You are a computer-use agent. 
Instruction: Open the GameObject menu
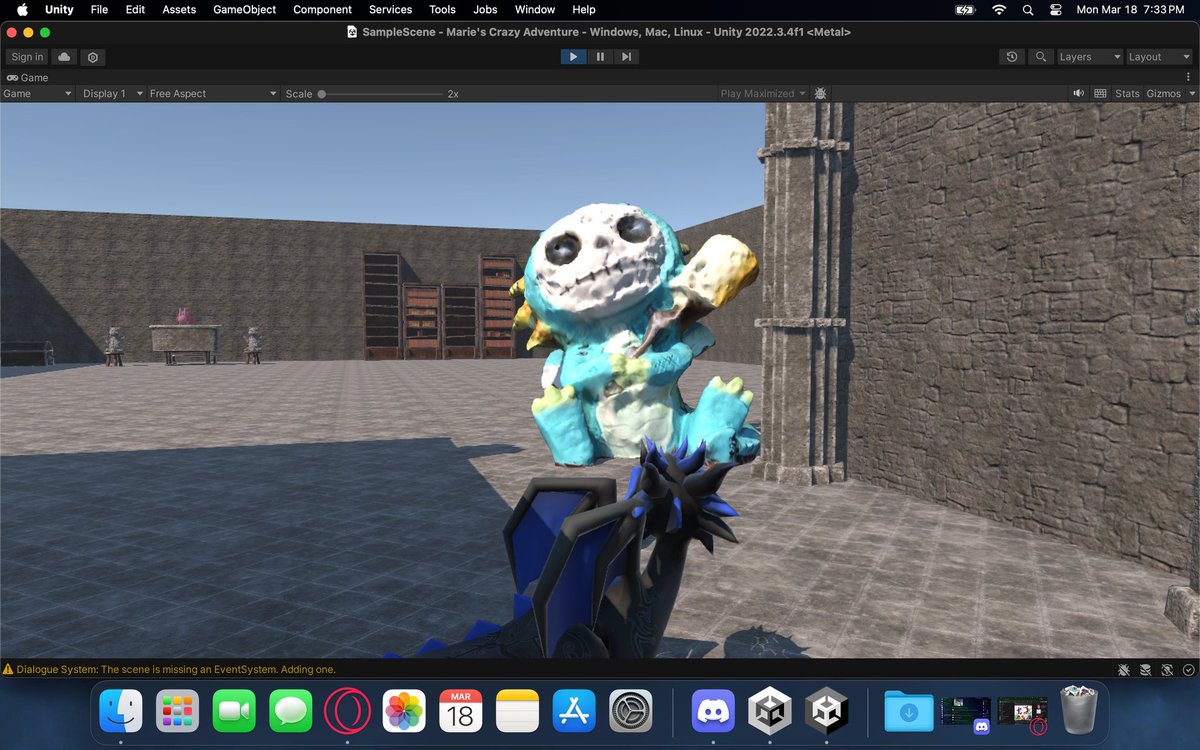[246, 9]
